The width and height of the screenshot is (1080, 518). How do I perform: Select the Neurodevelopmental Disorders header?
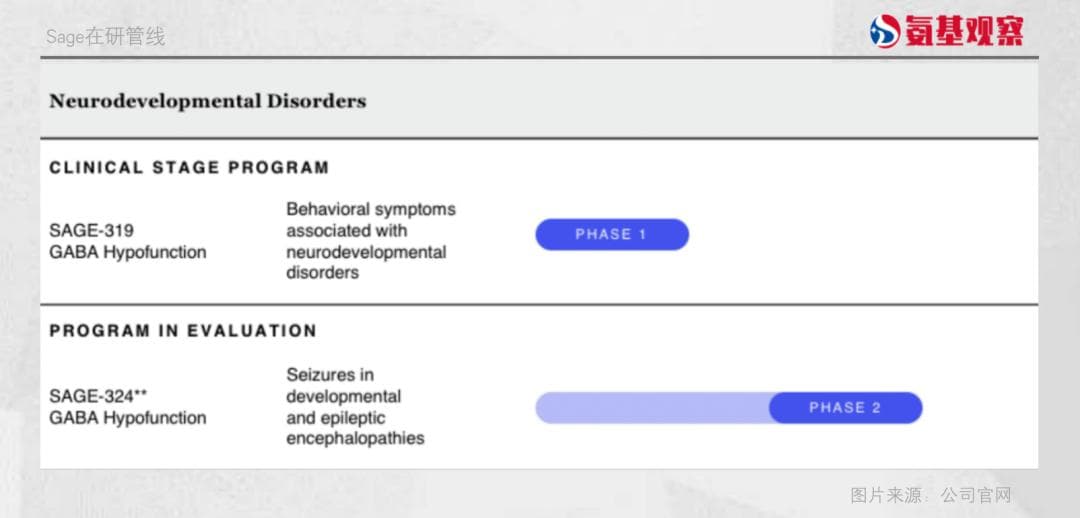[207, 101]
